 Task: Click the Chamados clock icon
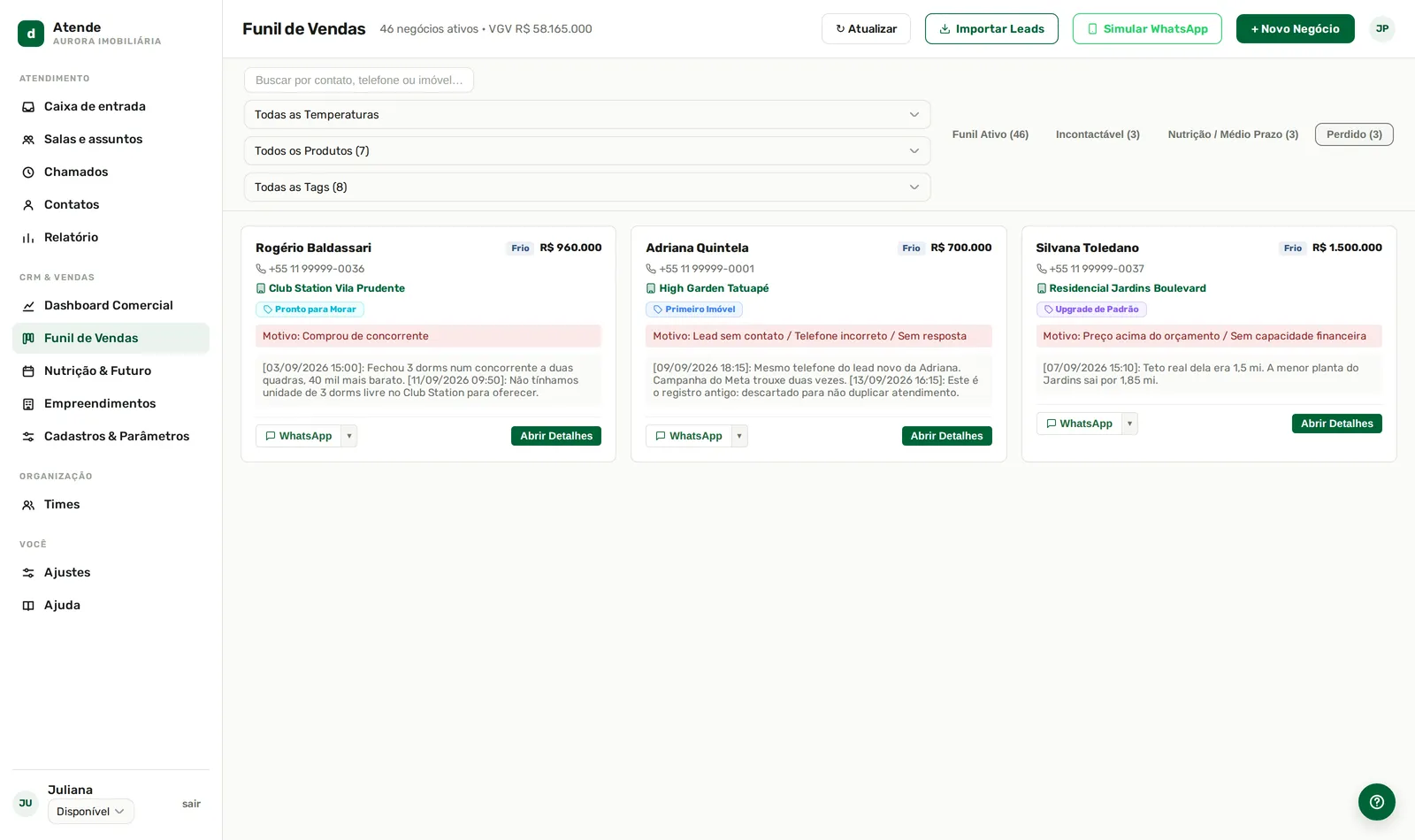point(28,172)
